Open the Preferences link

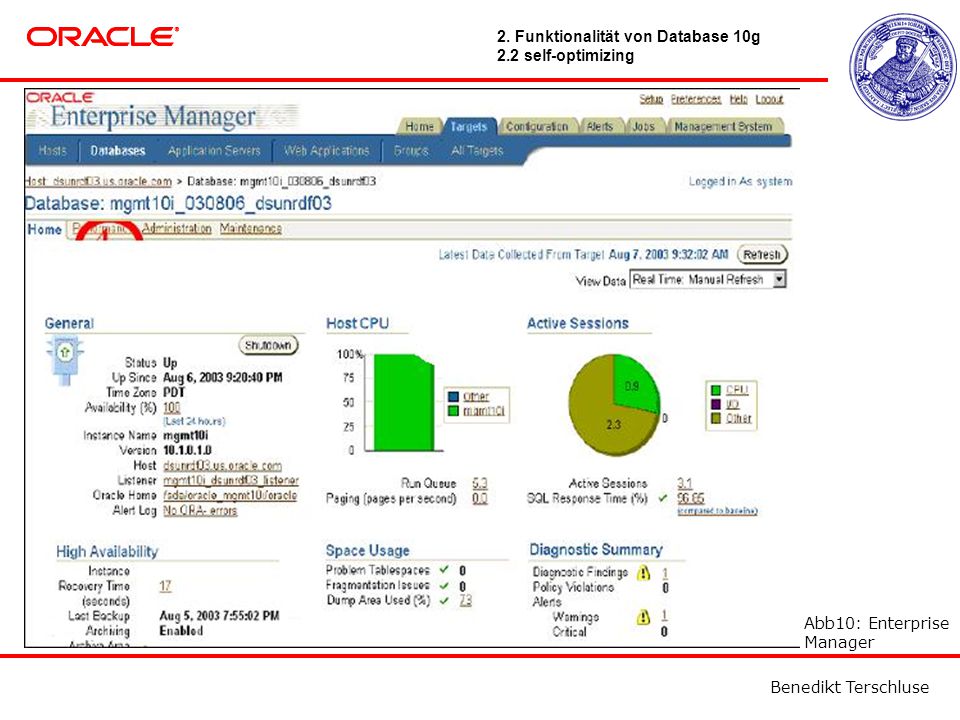point(696,99)
